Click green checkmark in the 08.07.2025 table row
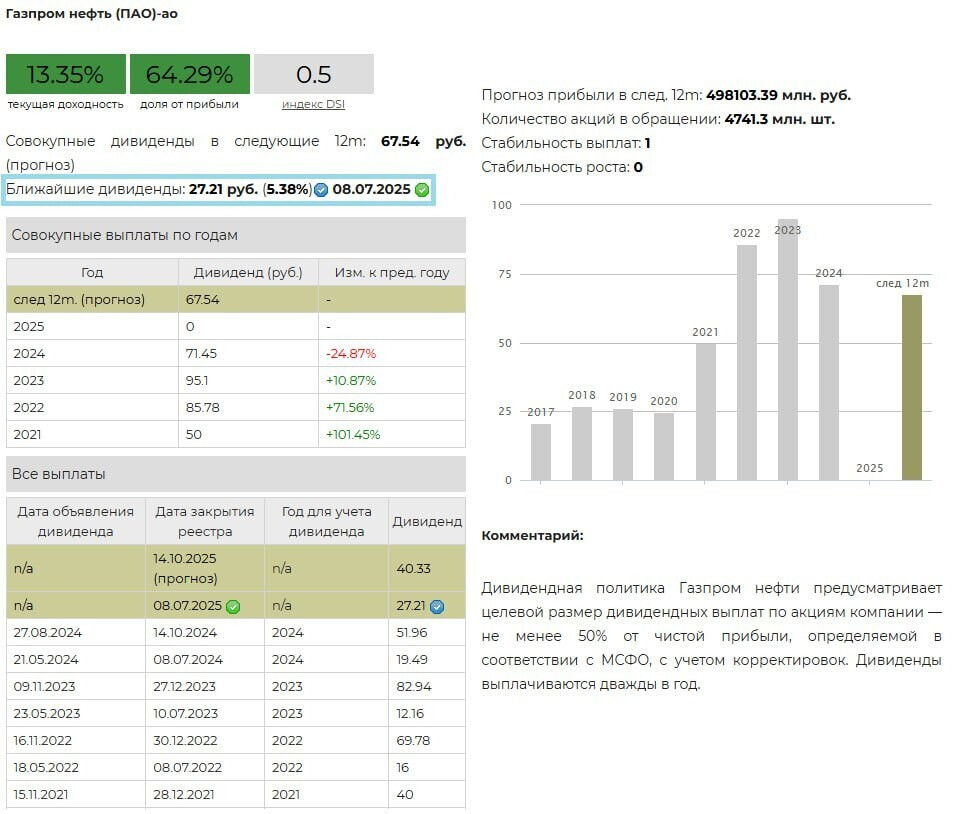This screenshot has height=814, width=957. click(233, 606)
